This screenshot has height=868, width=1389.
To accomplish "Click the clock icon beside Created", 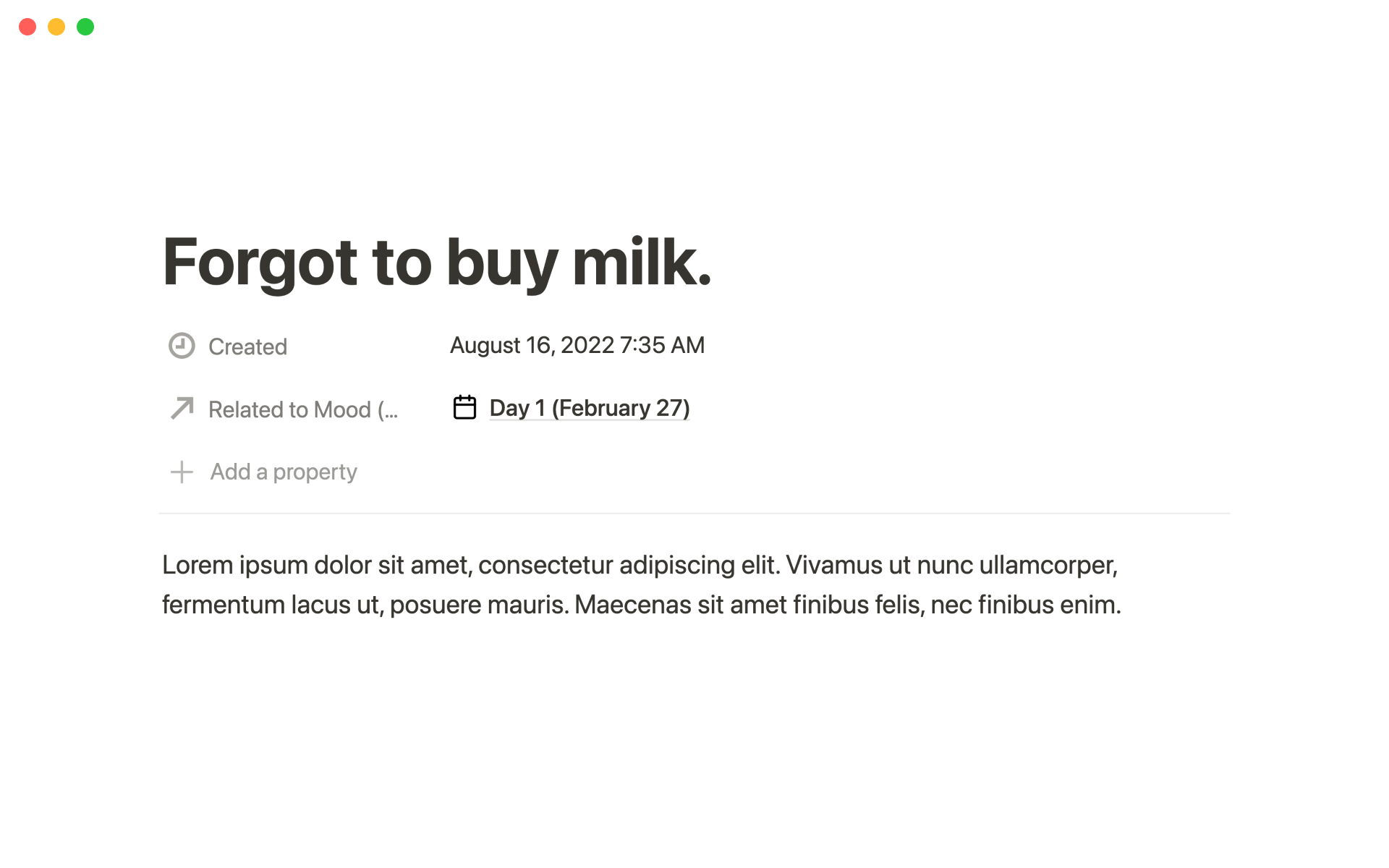I will point(182,346).
